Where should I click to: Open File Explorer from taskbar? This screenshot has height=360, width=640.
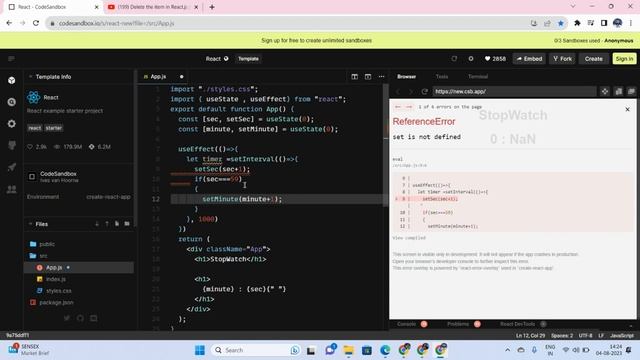pos(348,350)
